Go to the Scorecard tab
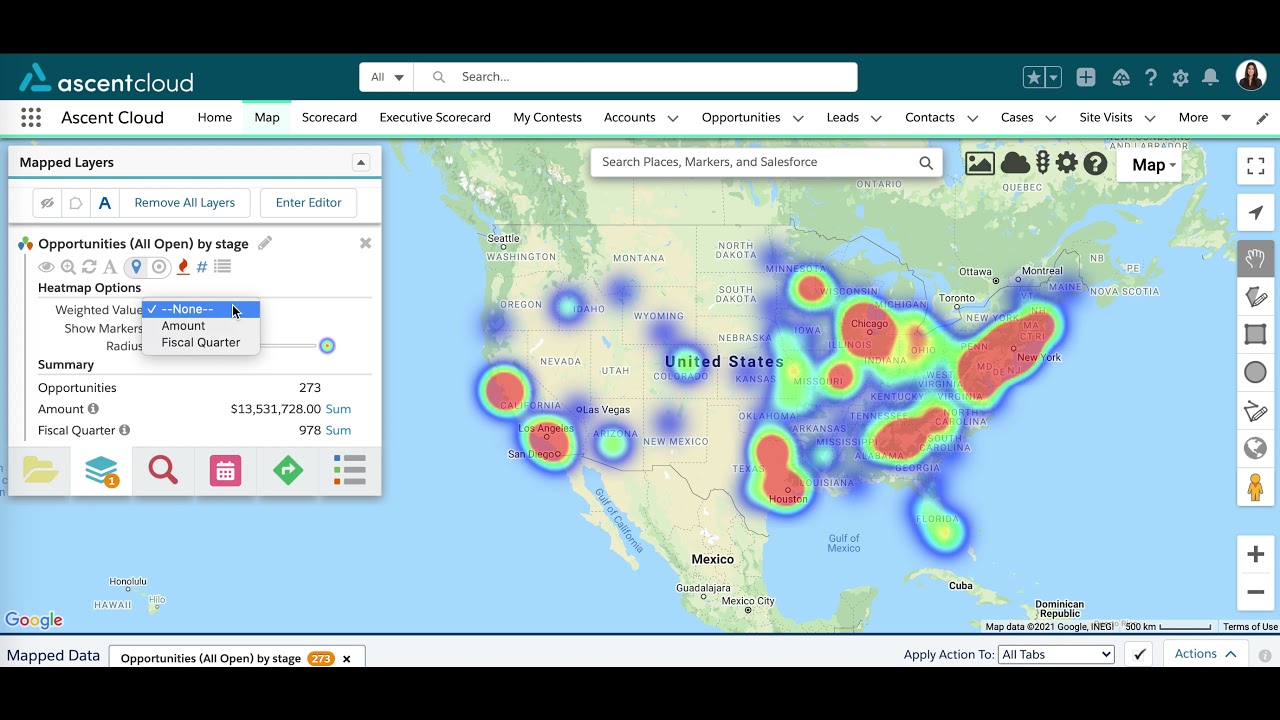The image size is (1280, 720). tap(329, 118)
